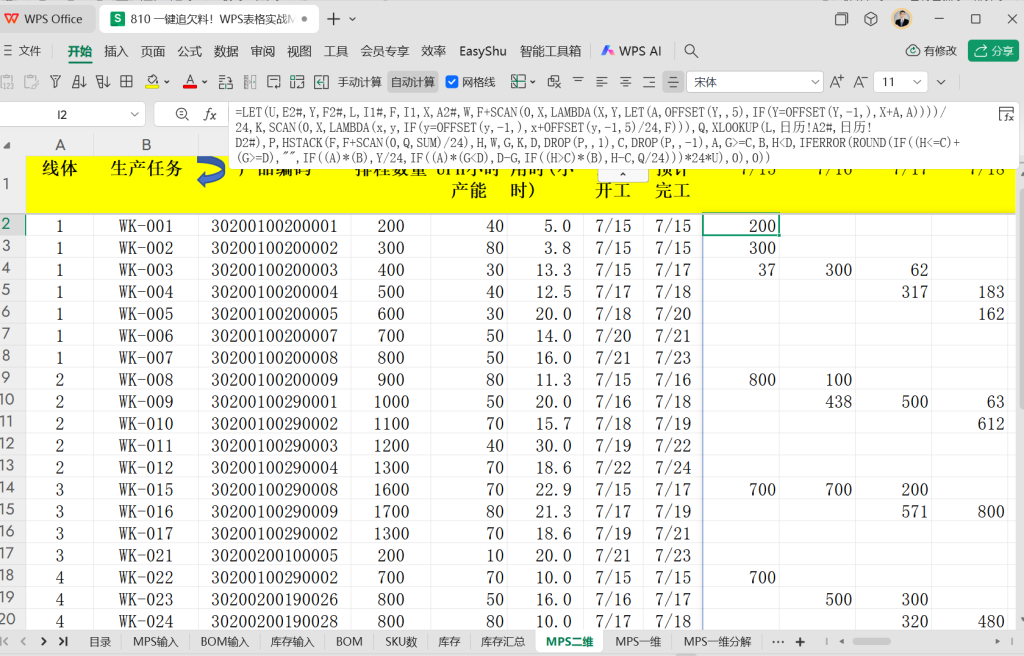Click the search magnifier icon in ribbon

click(x=691, y=51)
